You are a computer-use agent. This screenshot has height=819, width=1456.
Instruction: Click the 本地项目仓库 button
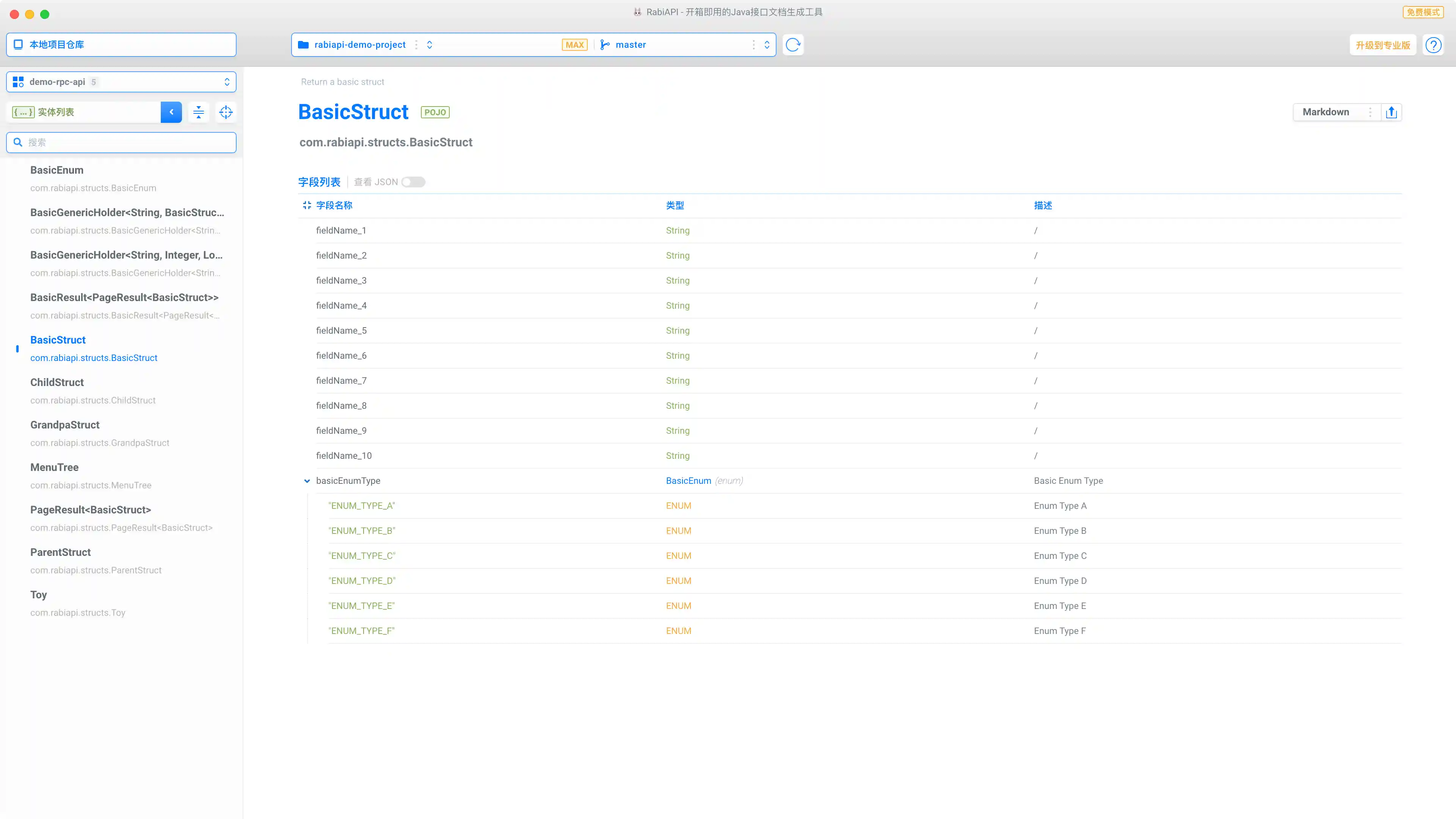pos(121,45)
